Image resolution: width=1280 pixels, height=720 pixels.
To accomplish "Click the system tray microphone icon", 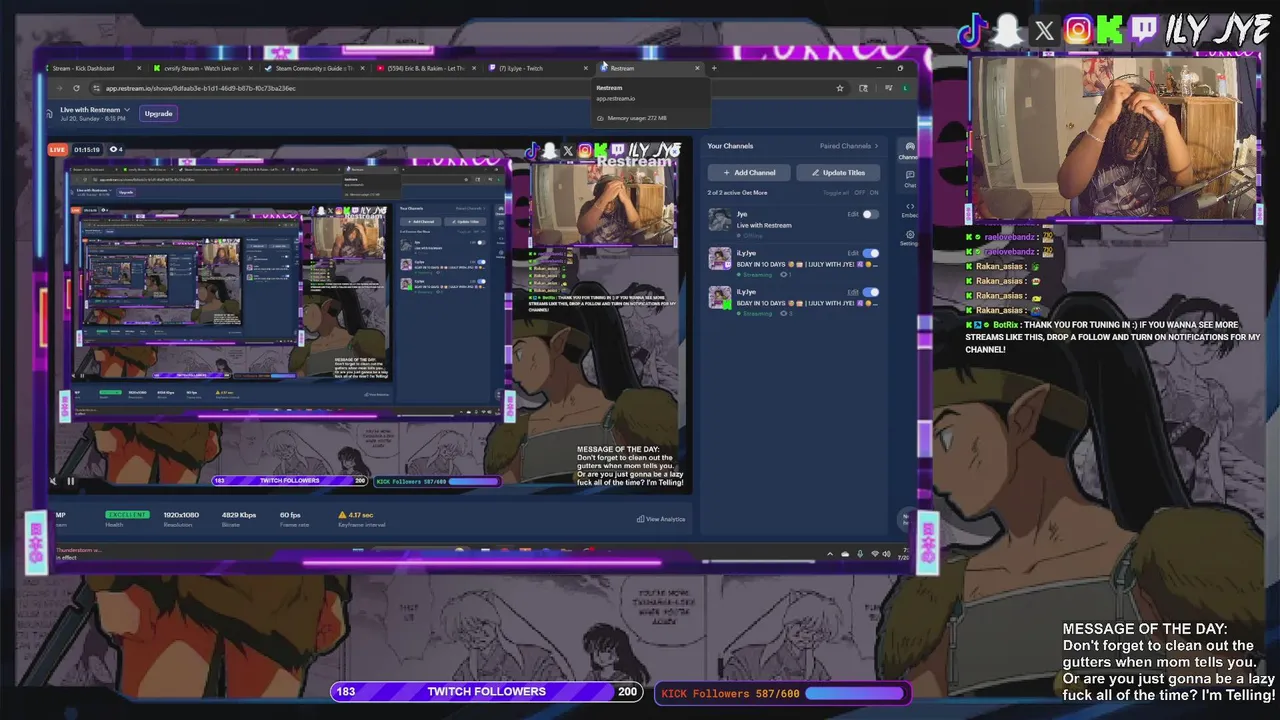I will [860, 554].
